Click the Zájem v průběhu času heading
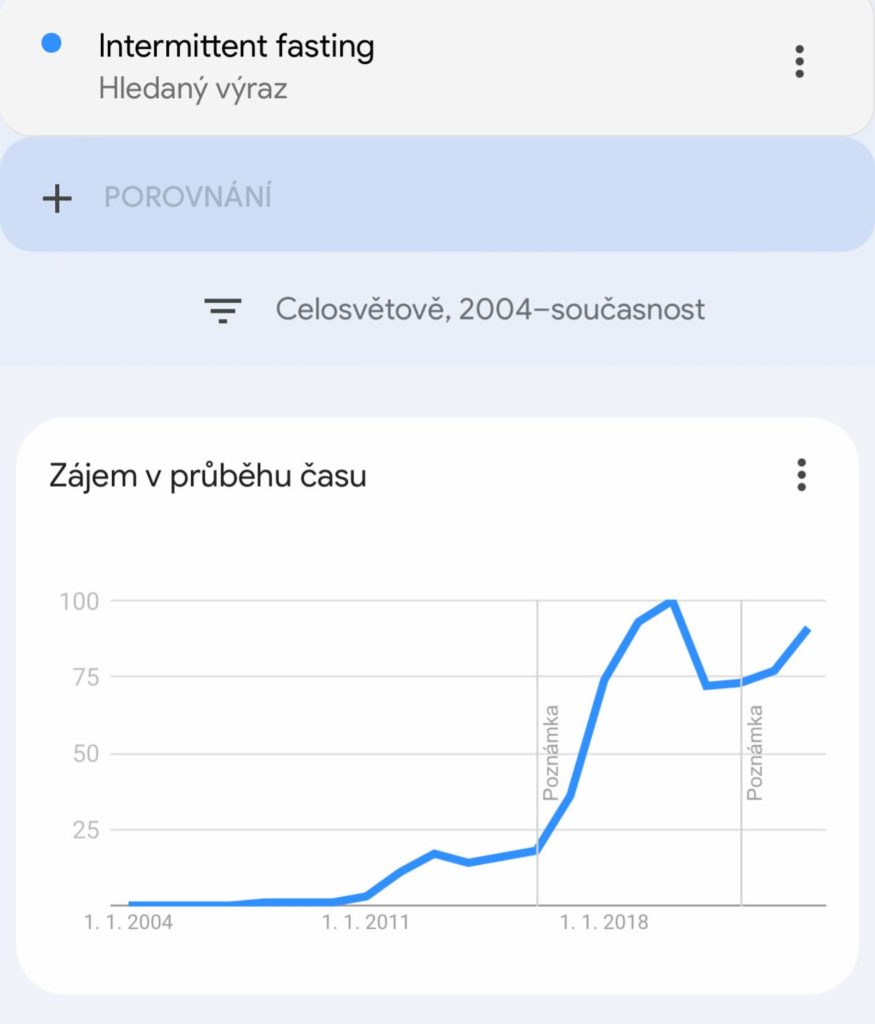 click(208, 475)
